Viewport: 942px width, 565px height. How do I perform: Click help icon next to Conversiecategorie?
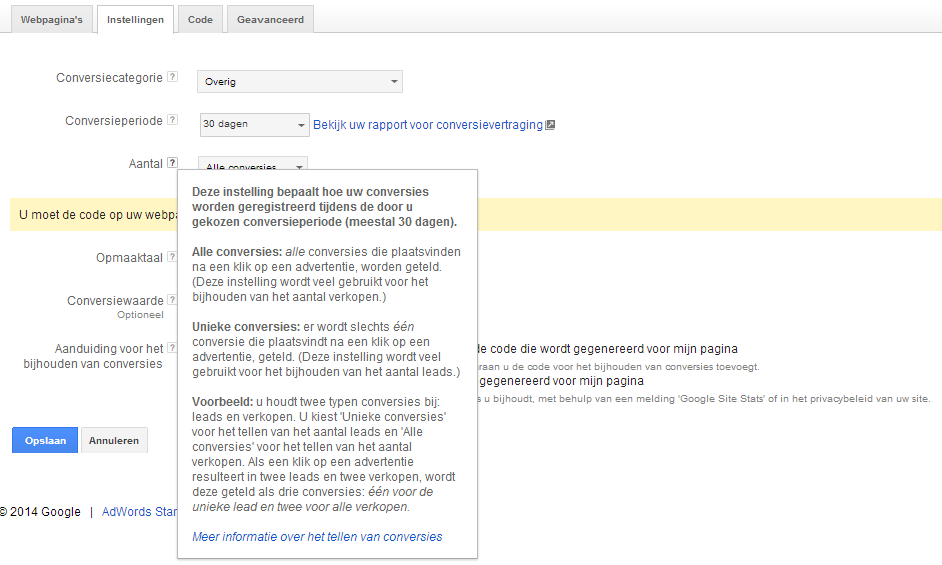point(173,78)
